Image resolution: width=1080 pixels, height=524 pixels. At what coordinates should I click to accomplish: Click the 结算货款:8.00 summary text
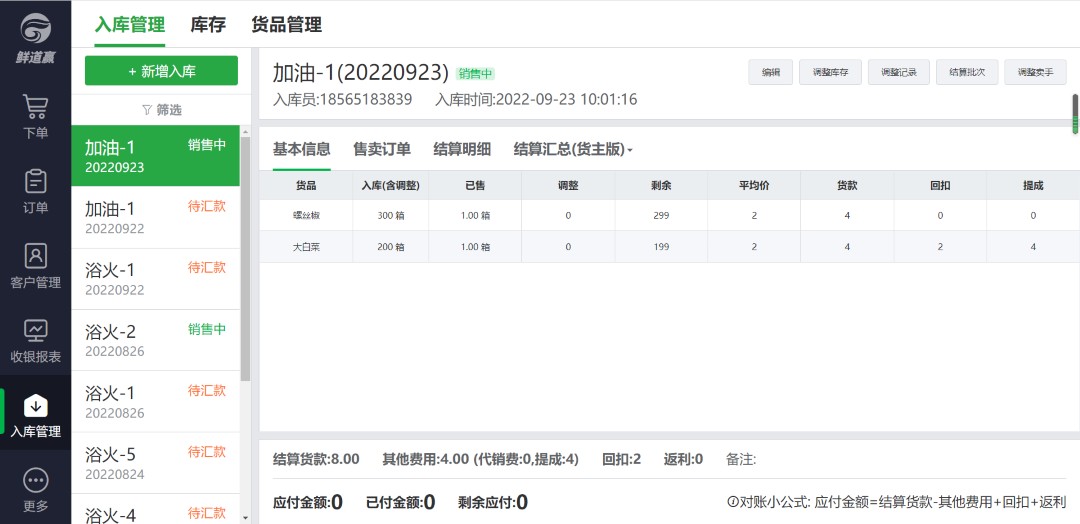click(316, 459)
